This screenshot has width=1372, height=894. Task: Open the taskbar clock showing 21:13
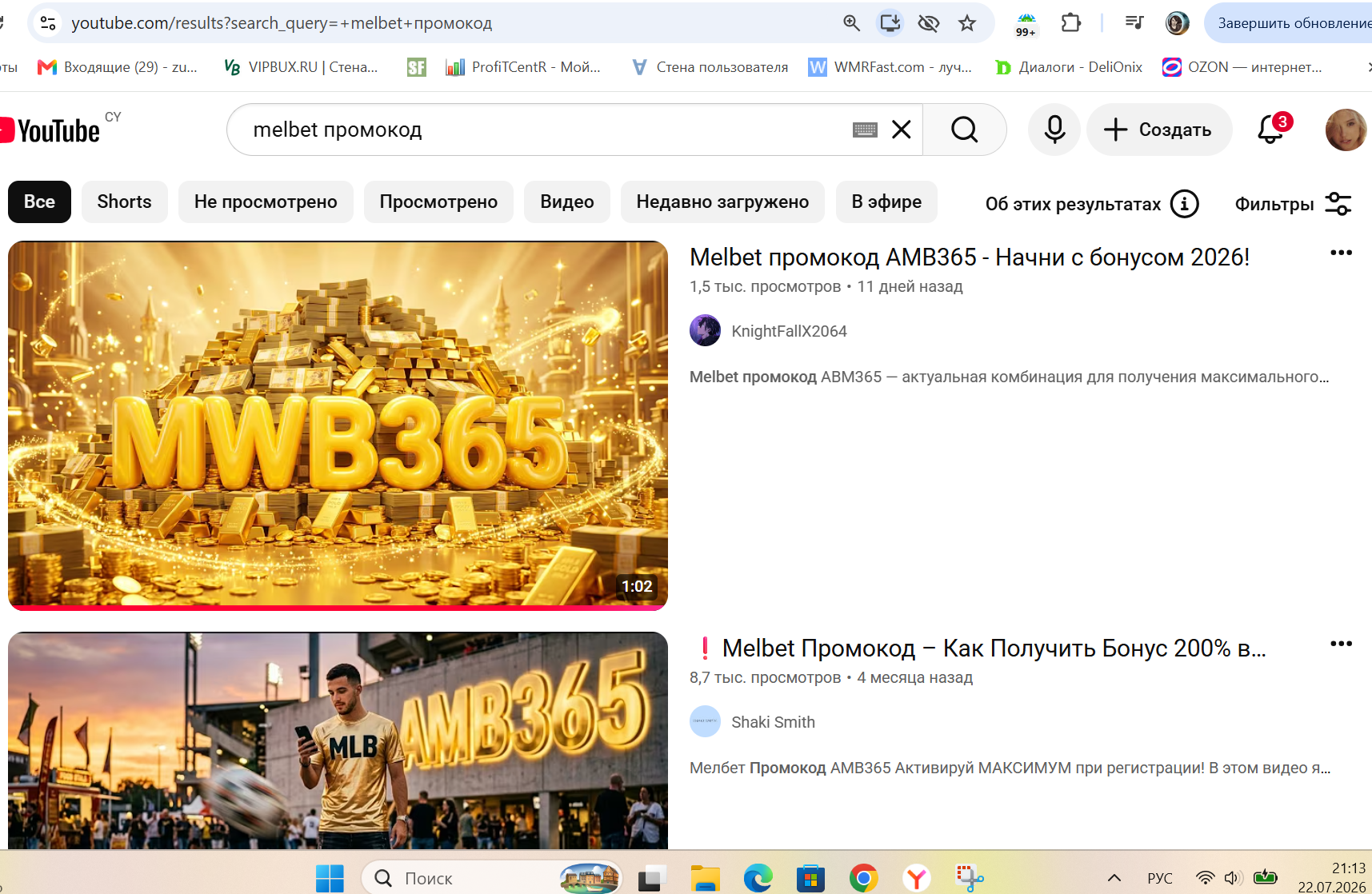[1332, 877]
